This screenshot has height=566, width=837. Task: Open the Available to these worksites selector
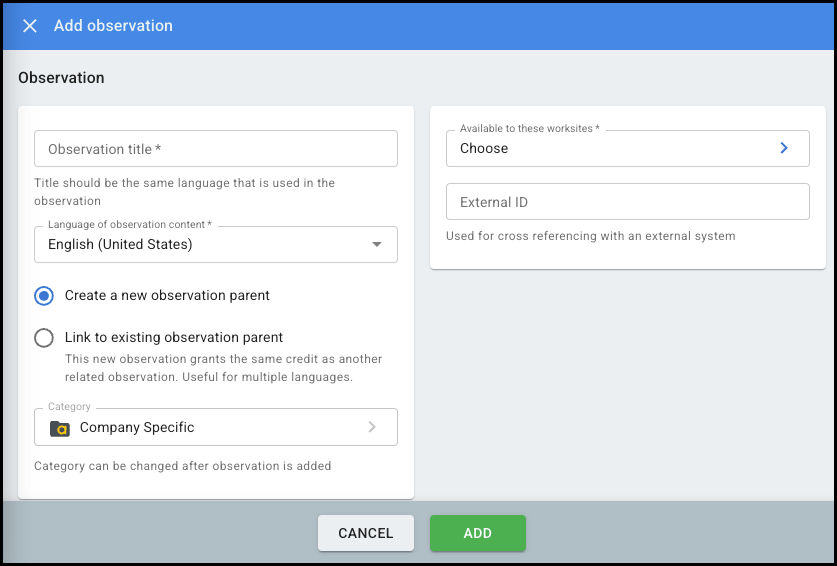627,148
